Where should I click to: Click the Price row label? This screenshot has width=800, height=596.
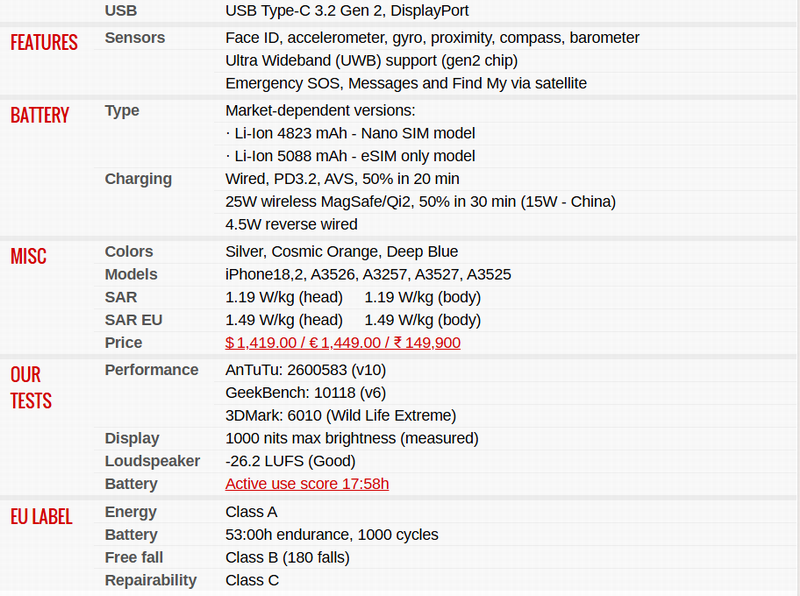coord(123,343)
